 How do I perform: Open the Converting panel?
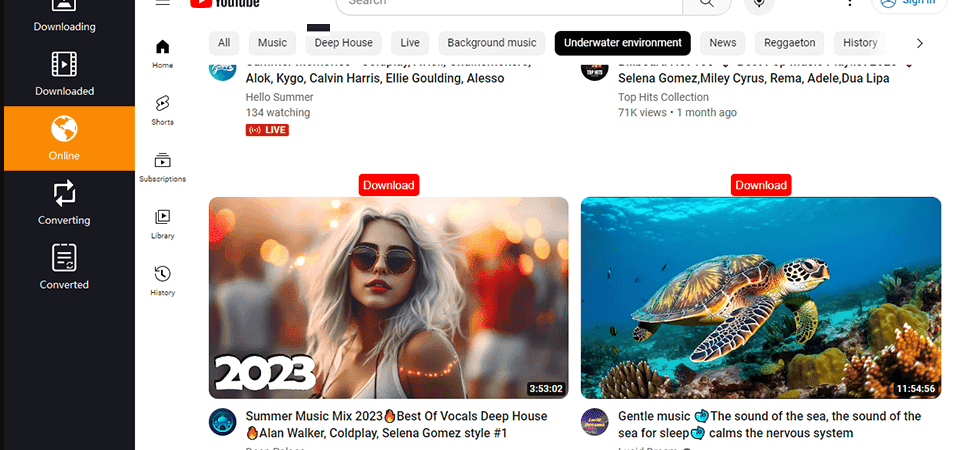pos(64,203)
